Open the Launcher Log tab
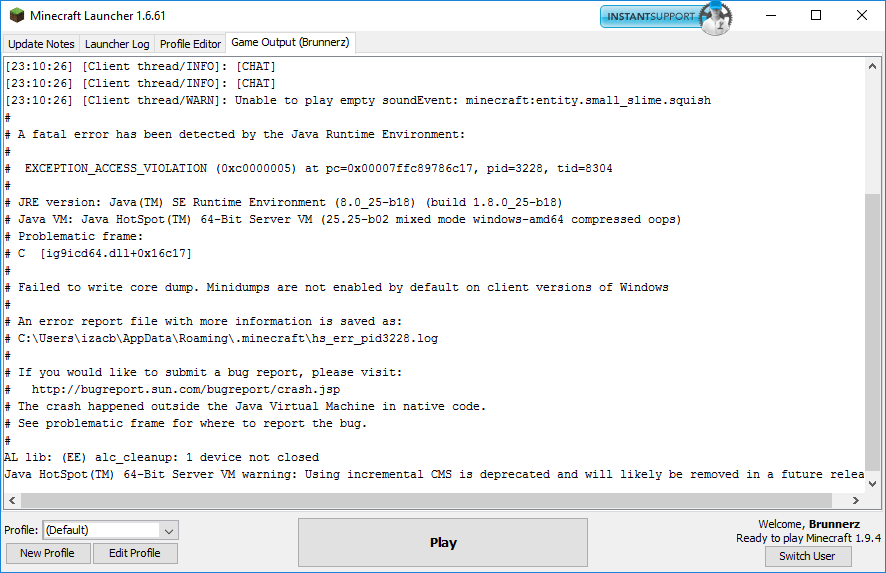Screen dimensions: 886x573 point(117,44)
